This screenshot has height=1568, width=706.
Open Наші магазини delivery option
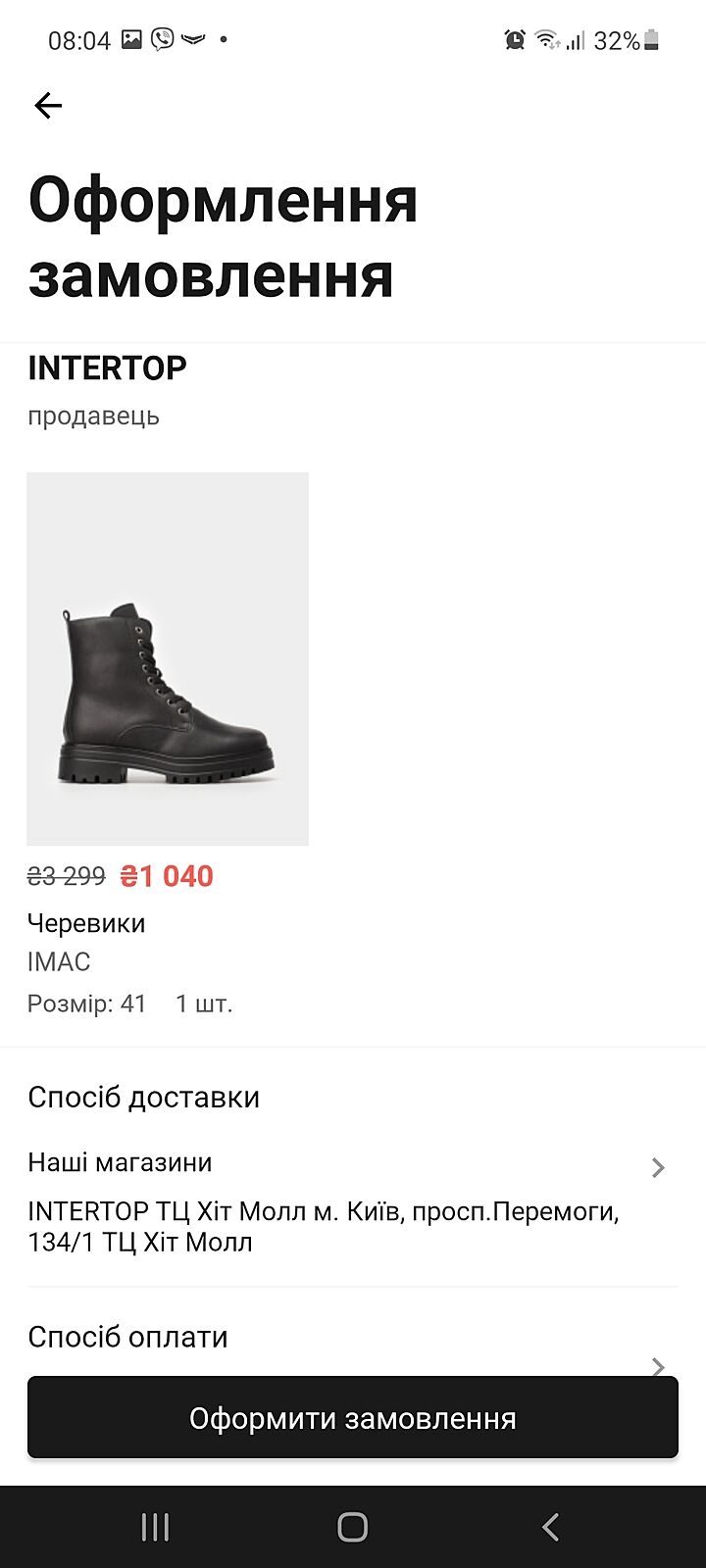120,1162
